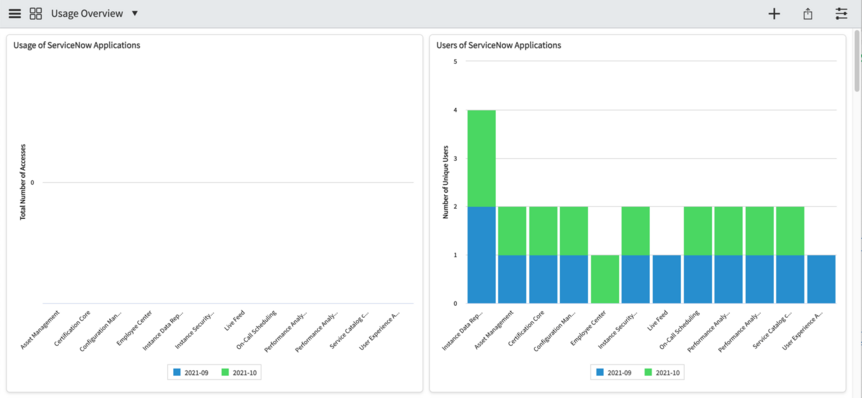Click the blue Live Feed bar

(666, 279)
